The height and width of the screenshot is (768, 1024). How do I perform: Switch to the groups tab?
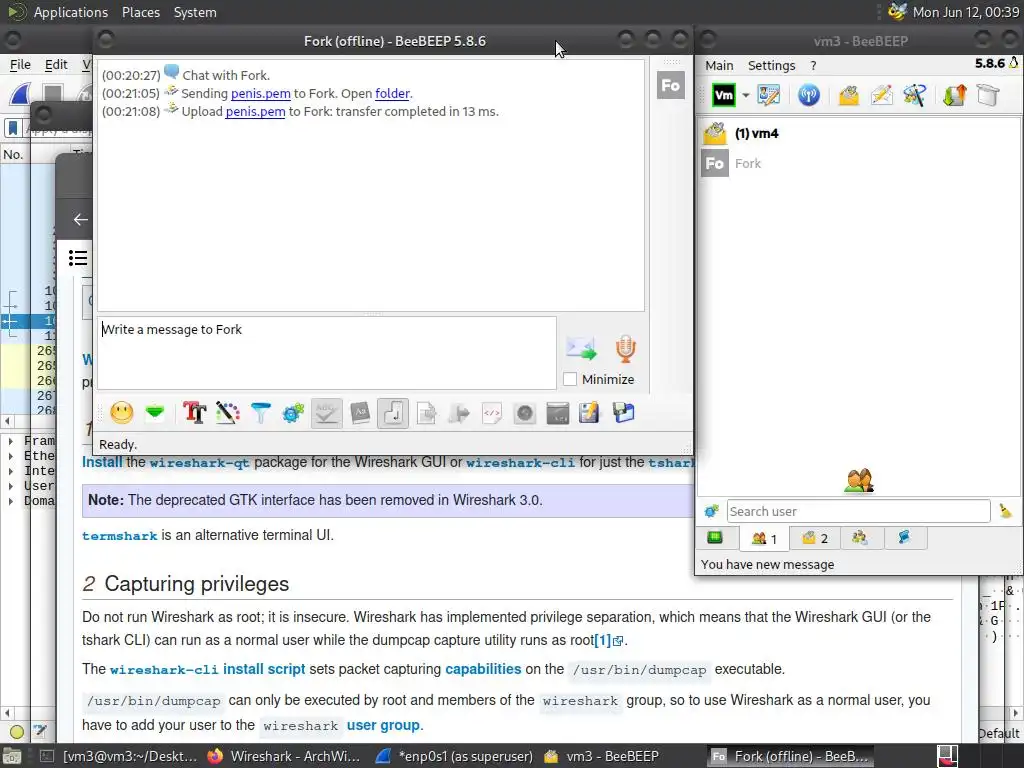pos(859,538)
